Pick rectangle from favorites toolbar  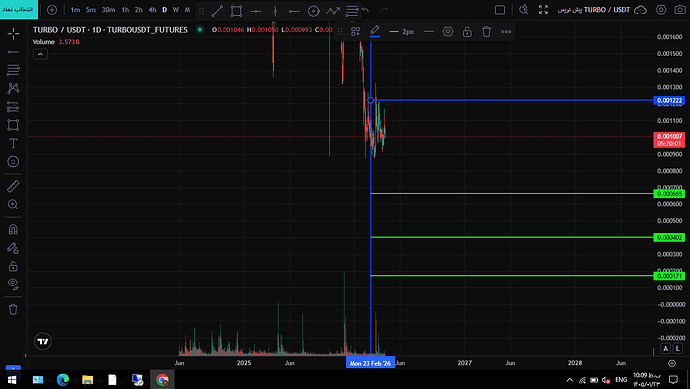pos(236,11)
